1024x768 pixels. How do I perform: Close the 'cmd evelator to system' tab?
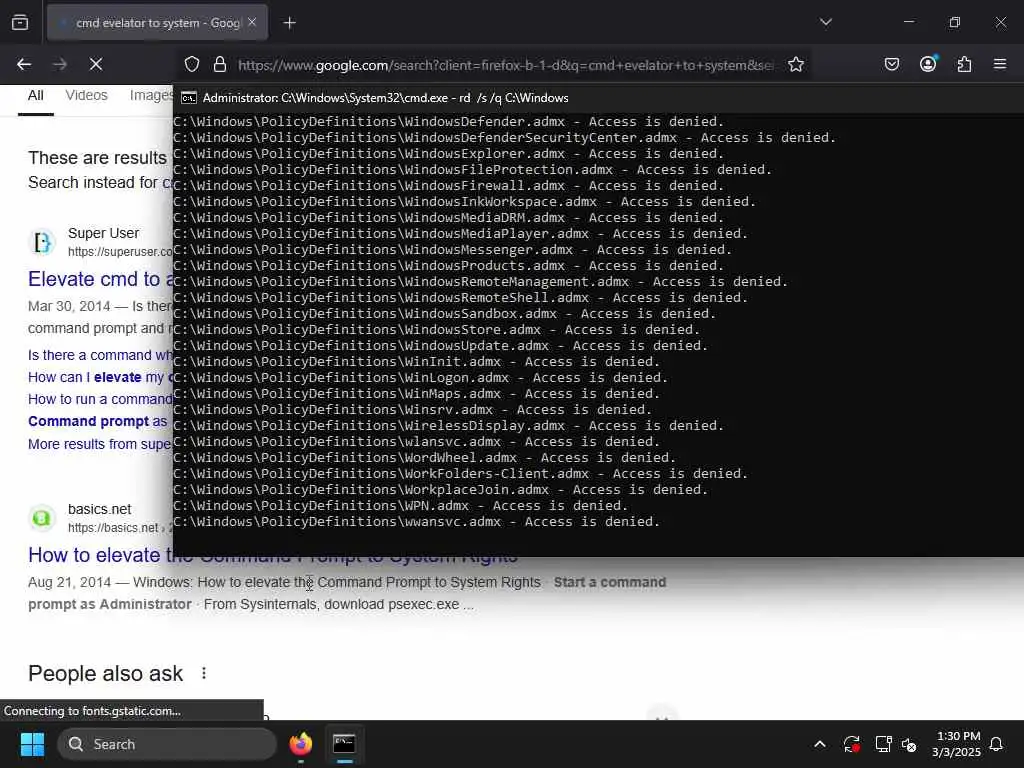coord(252,23)
